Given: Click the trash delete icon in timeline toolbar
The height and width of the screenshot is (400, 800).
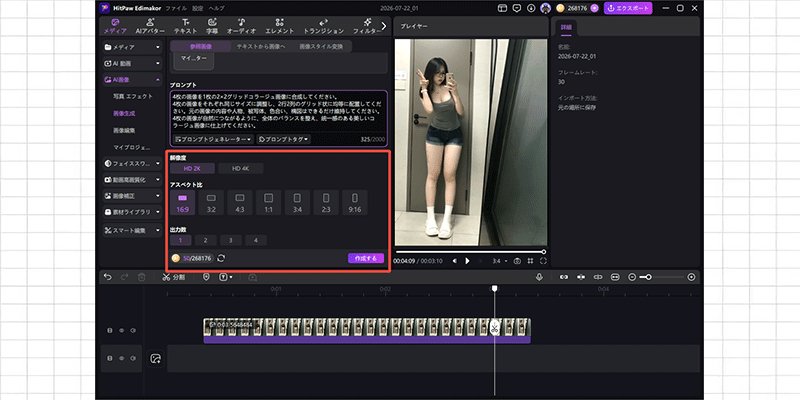Looking at the screenshot, I should [x=141, y=277].
